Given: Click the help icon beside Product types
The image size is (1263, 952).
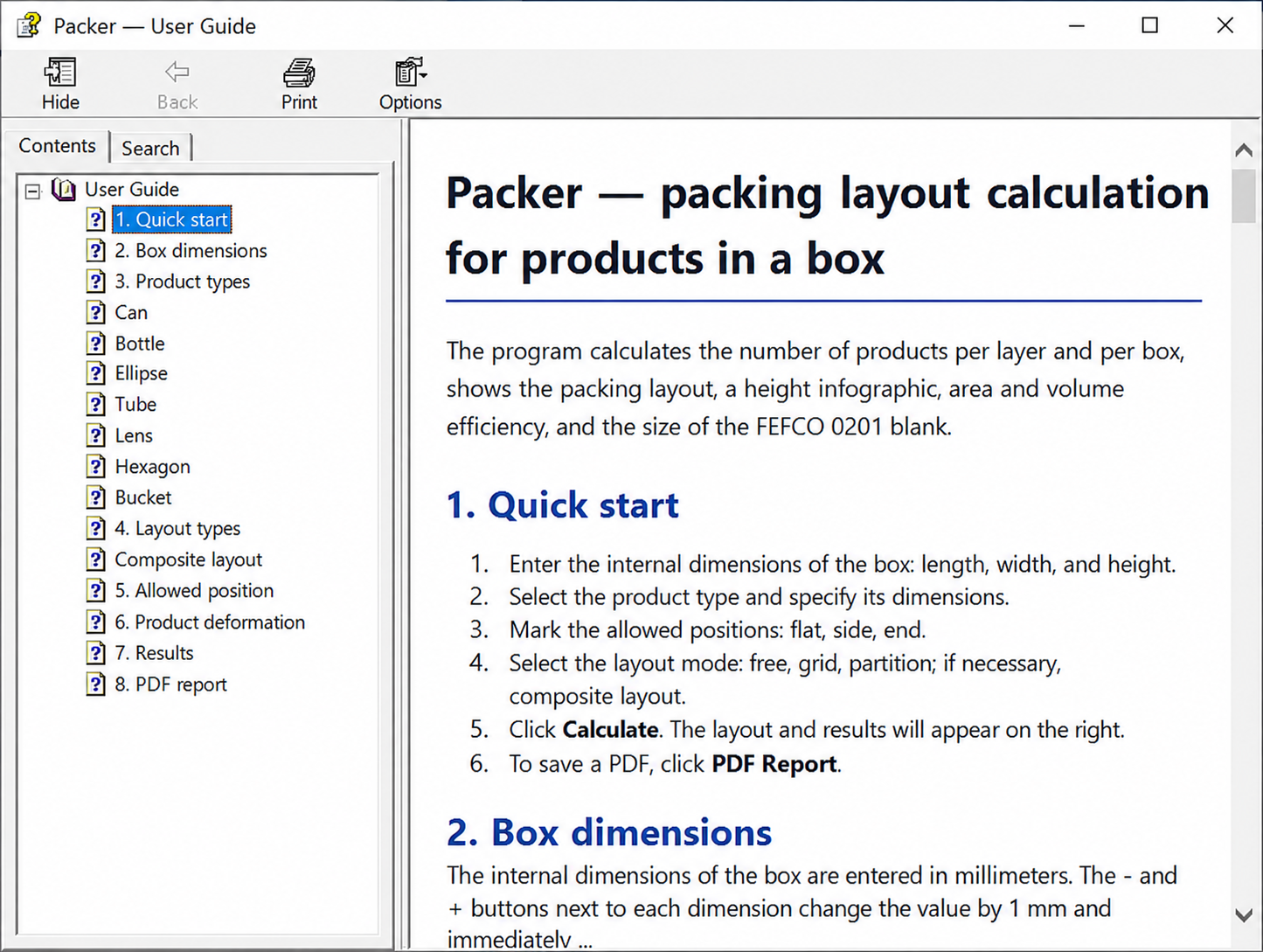Looking at the screenshot, I should point(96,281).
